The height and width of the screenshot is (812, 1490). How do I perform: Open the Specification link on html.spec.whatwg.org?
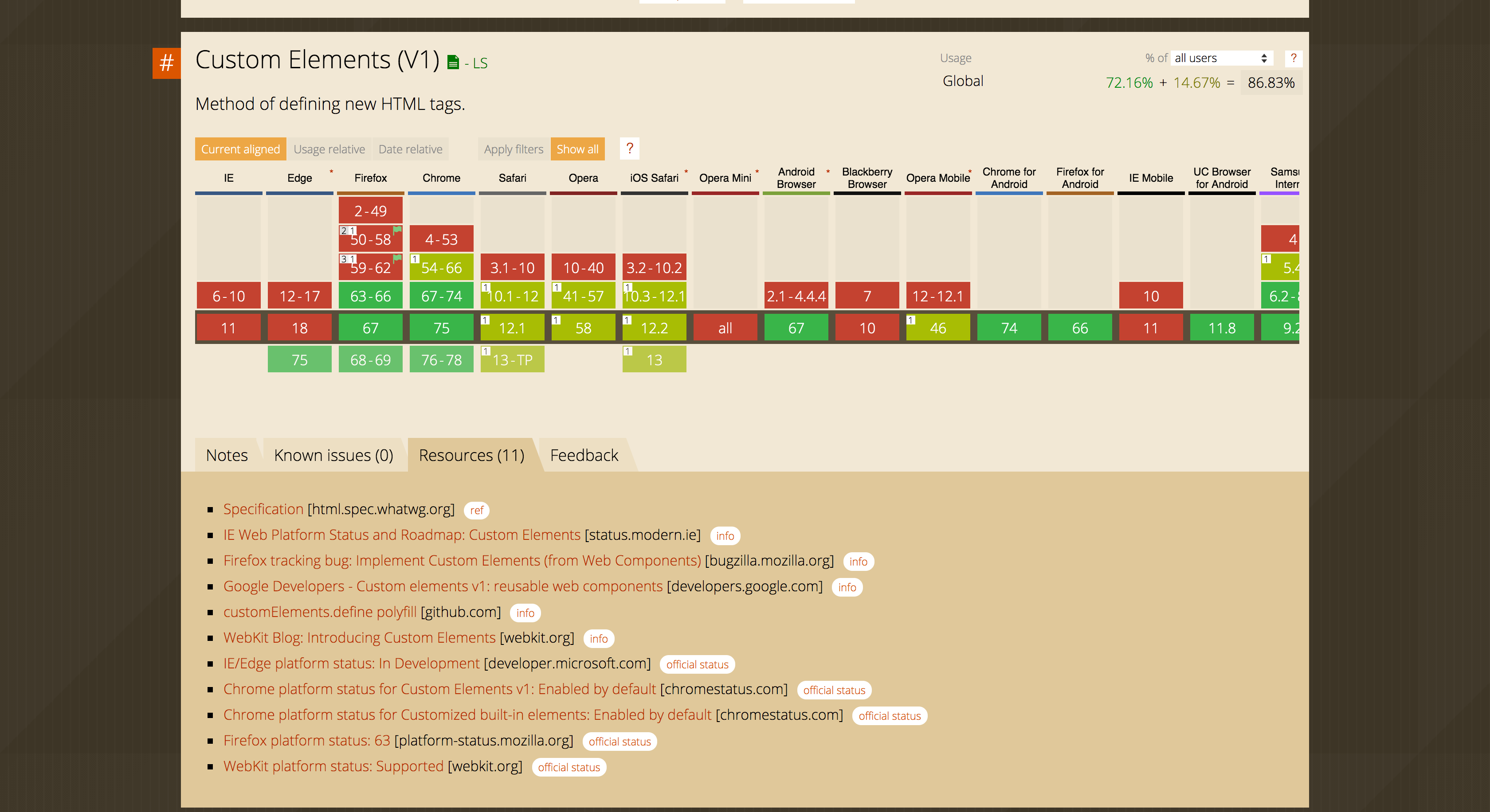point(263,509)
